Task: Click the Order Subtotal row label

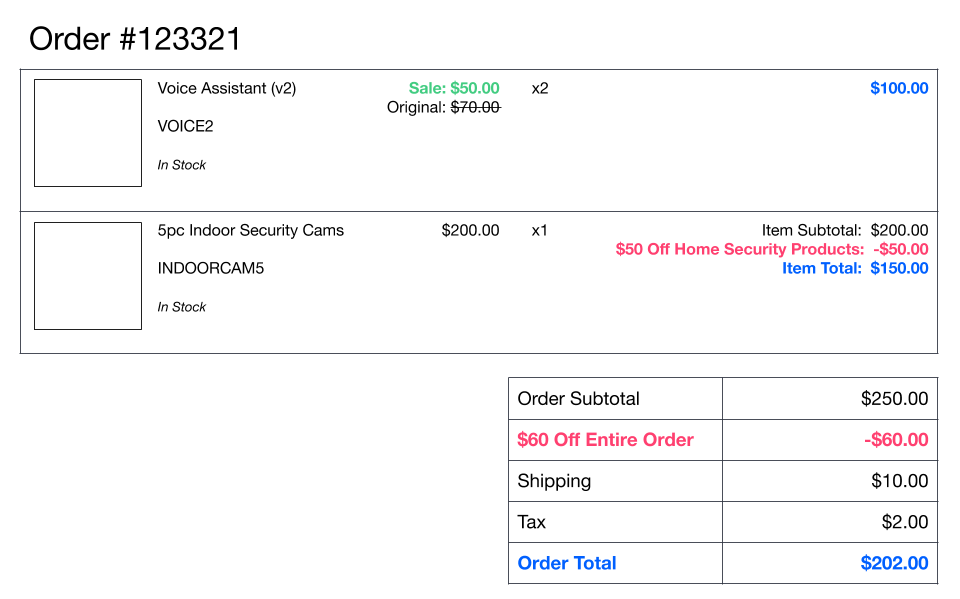Action: click(578, 398)
